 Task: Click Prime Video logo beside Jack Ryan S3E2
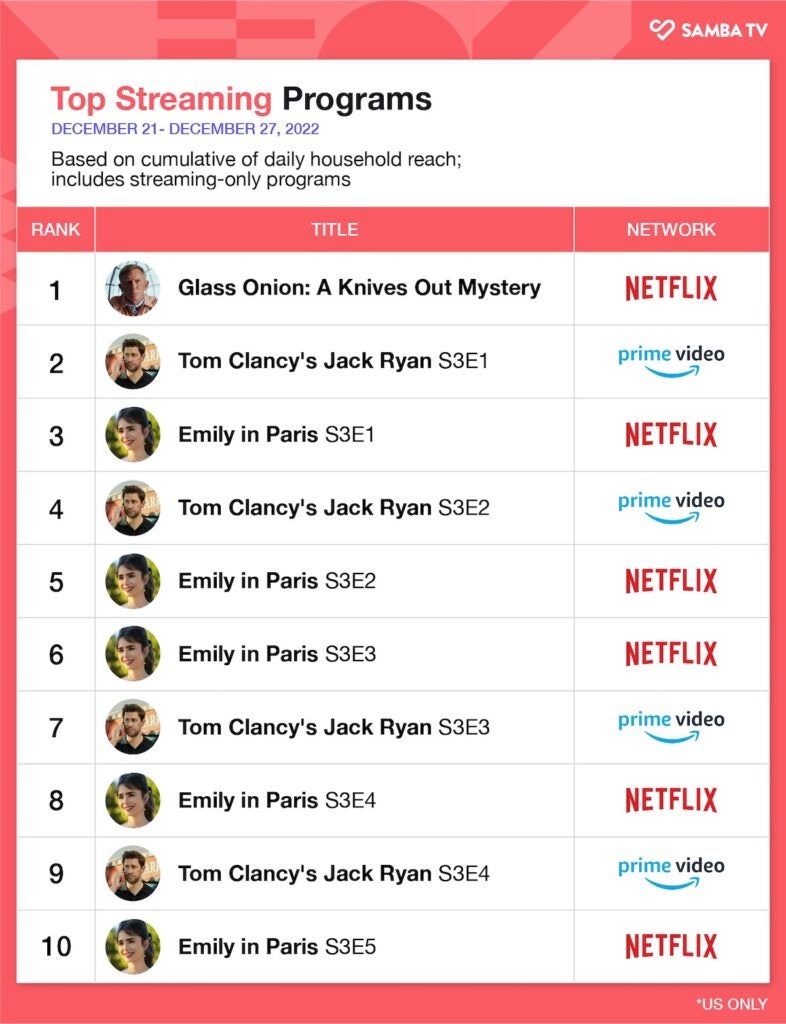(x=671, y=507)
